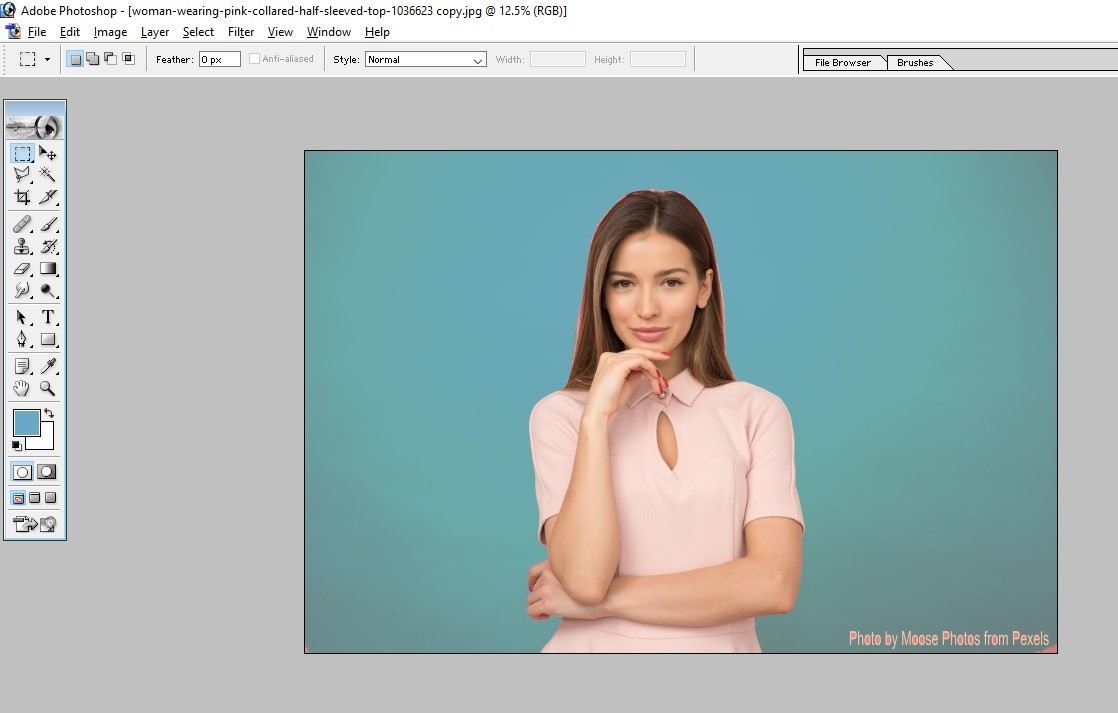Viewport: 1118px width, 713px height.
Task: Click the Feather input field
Action: [219, 60]
